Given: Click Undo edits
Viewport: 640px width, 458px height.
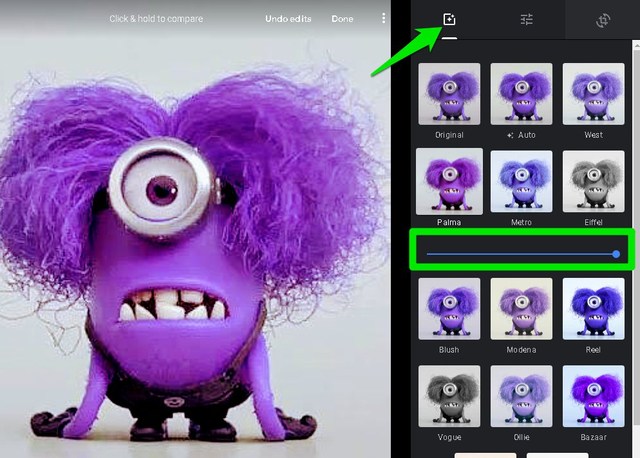Looking at the screenshot, I should point(288,19).
